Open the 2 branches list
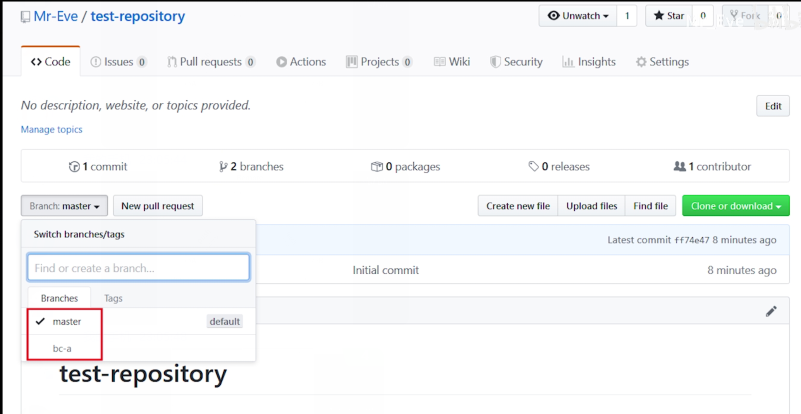The image size is (801, 414). pos(251,167)
